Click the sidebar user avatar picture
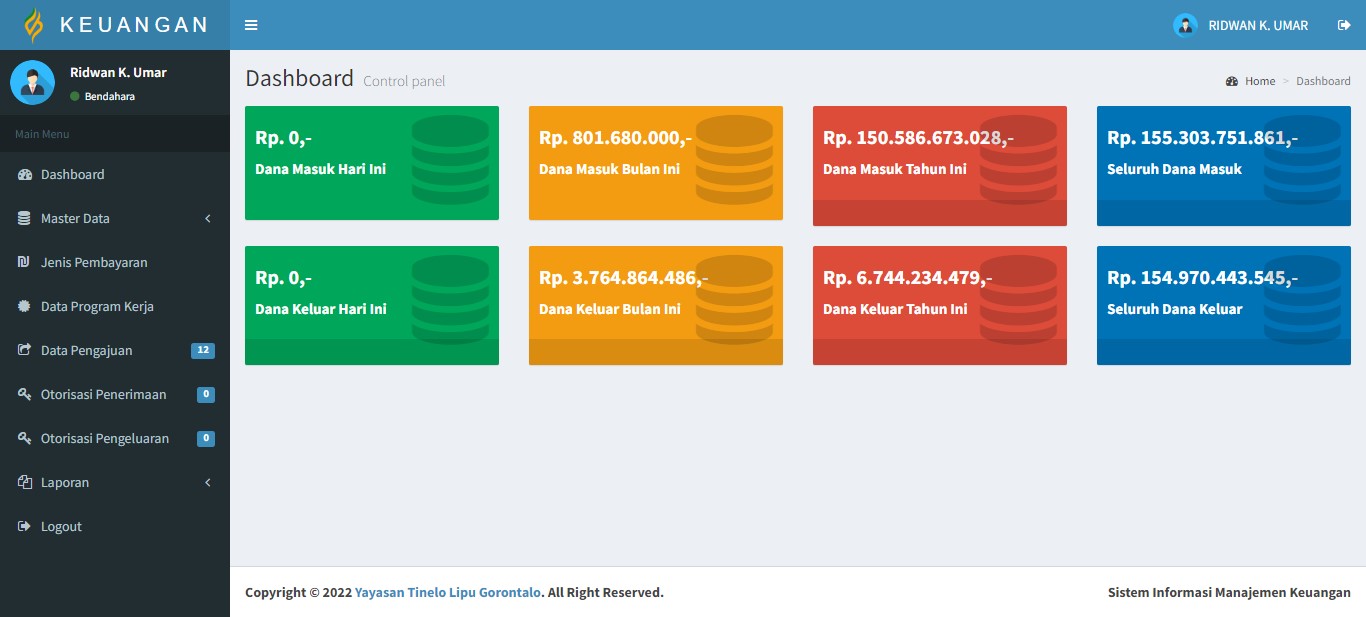This screenshot has height=617, width=1366. click(x=32, y=82)
